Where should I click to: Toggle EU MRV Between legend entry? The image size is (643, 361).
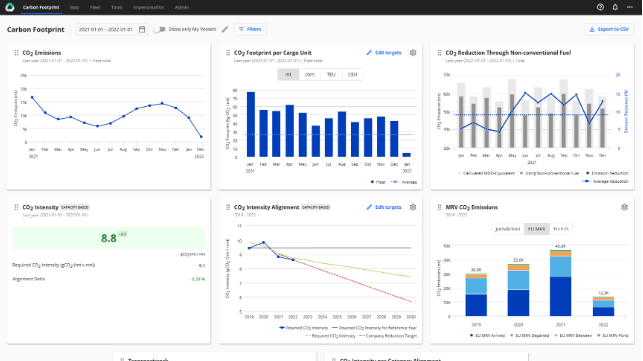(573, 336)
